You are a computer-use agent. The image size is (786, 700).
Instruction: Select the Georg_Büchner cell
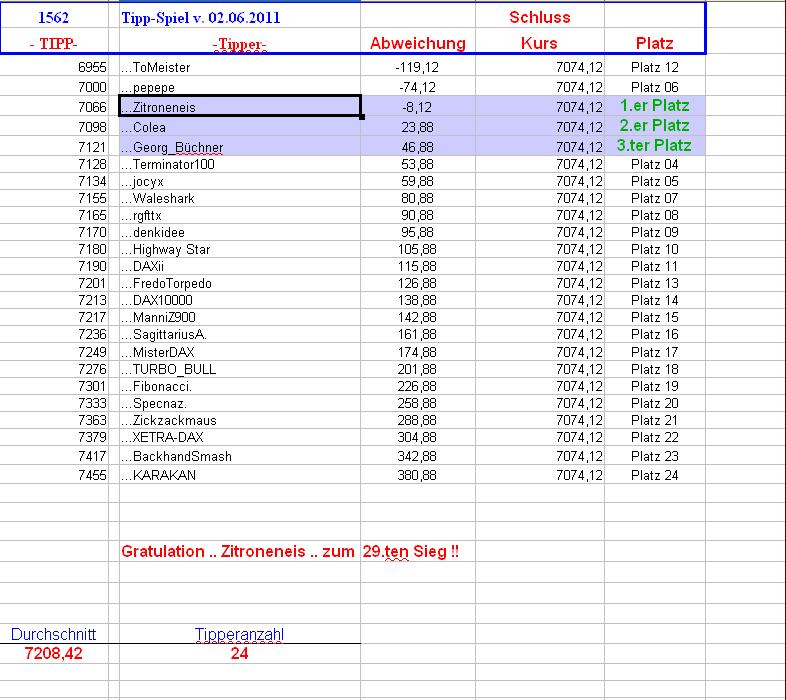(x=240, y=147)
